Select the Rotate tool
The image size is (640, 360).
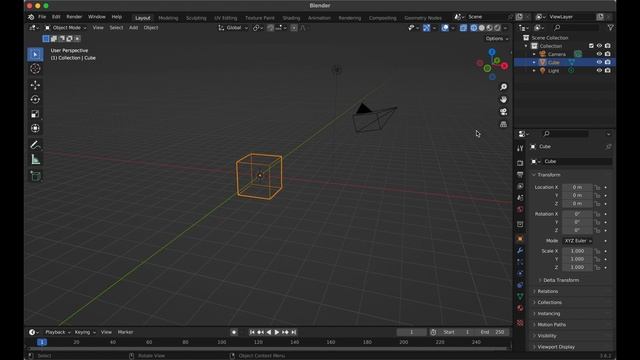36,99
